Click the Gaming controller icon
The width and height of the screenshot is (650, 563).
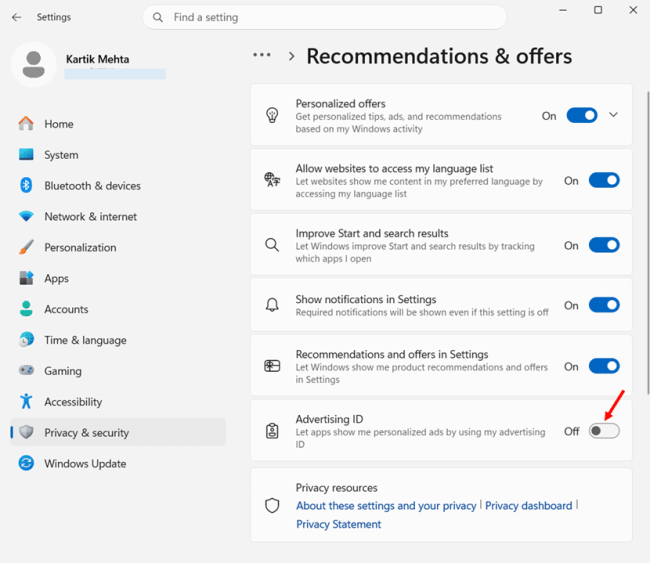(x=26, y=370)
